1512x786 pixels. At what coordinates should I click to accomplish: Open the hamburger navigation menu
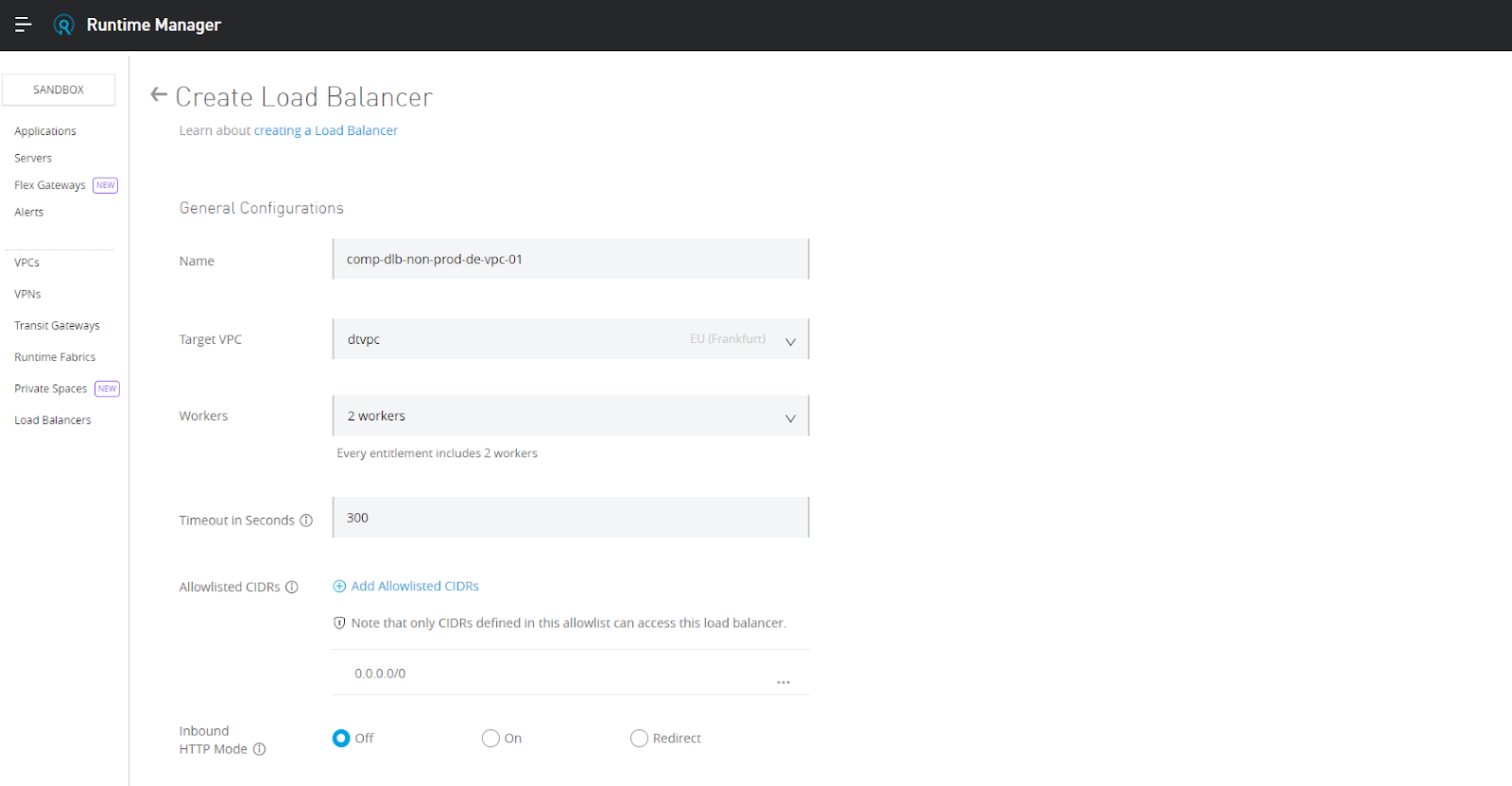coord(23,25)
